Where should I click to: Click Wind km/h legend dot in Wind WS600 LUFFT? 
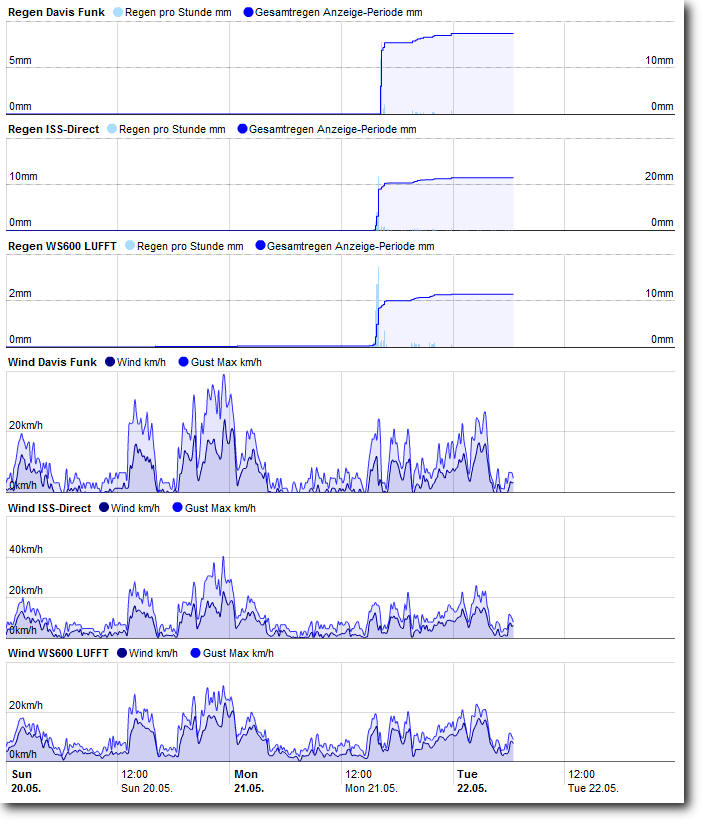click(x=123, y=653)
